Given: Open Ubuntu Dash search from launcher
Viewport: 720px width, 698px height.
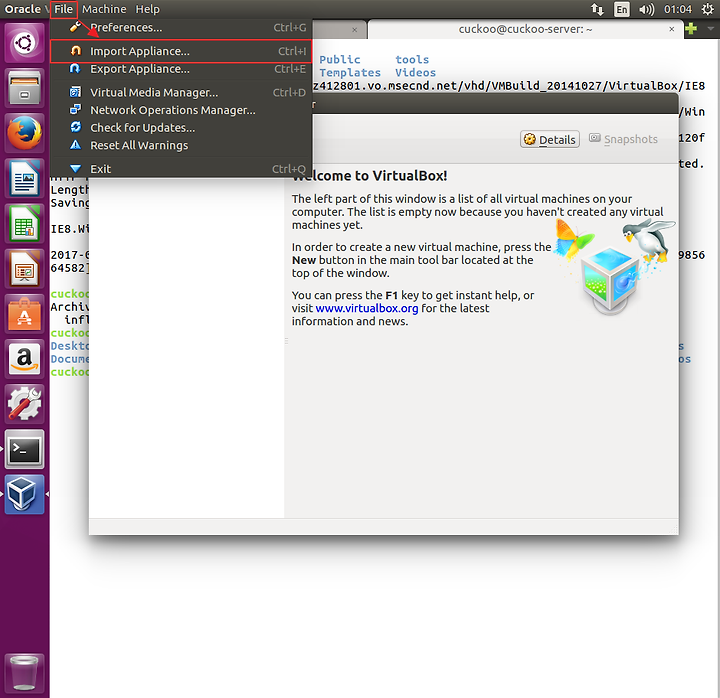Looking at the screenshot, I should pos(24,43).
